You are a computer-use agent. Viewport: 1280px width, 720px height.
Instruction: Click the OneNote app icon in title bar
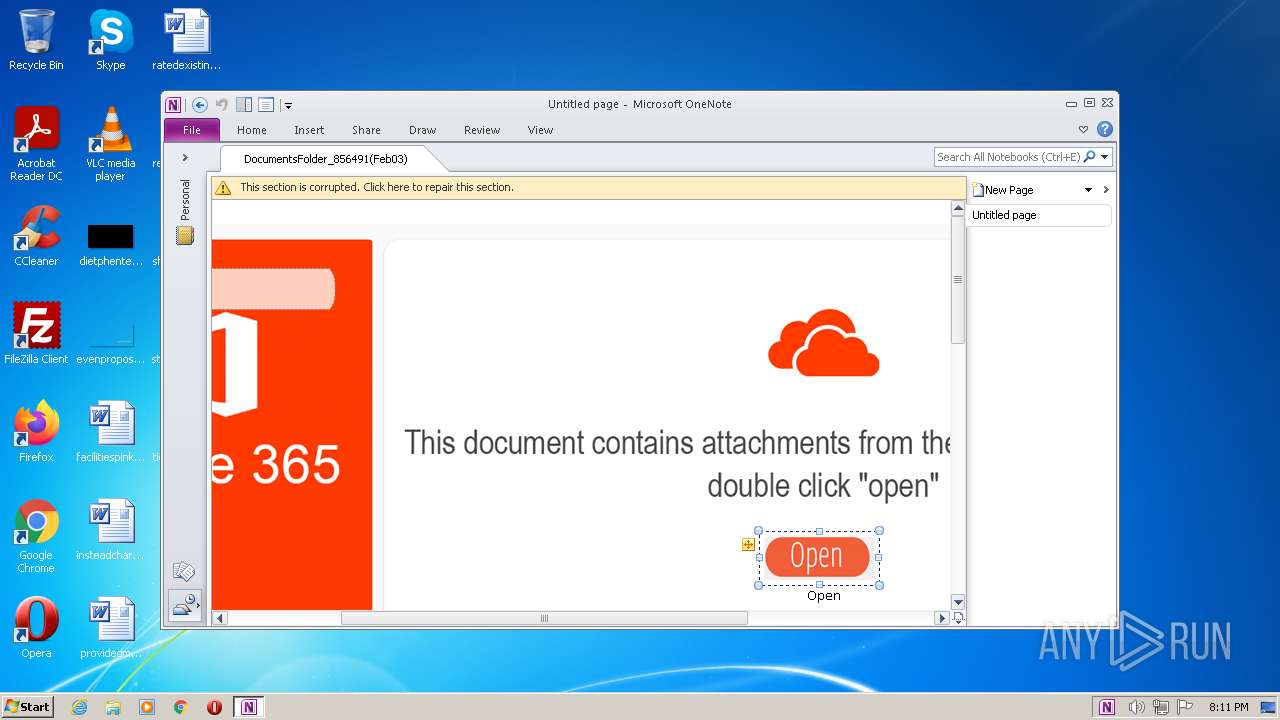coord(173,104)
